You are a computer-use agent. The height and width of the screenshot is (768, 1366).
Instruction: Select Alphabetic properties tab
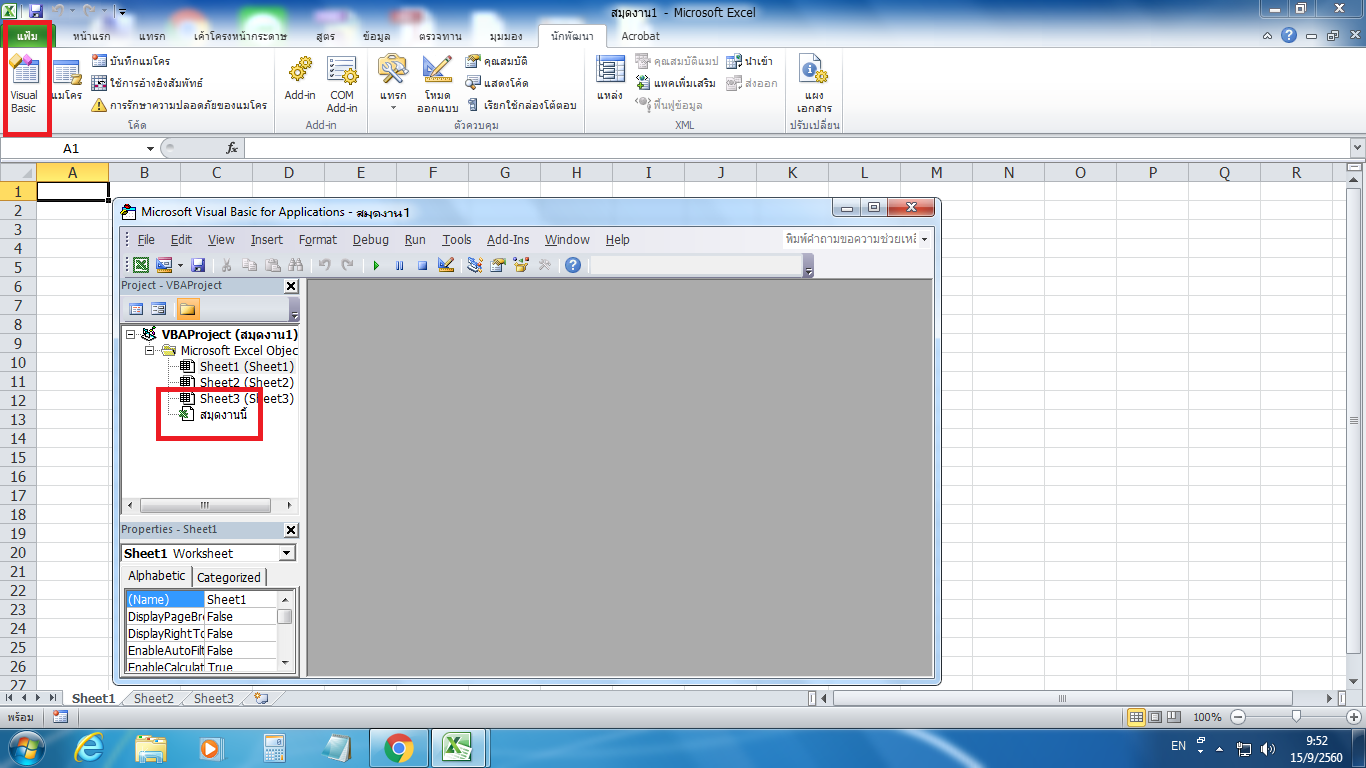(157, 576)
